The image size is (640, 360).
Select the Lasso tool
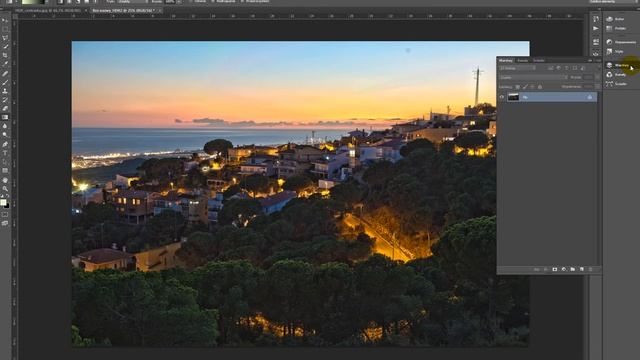5,38
